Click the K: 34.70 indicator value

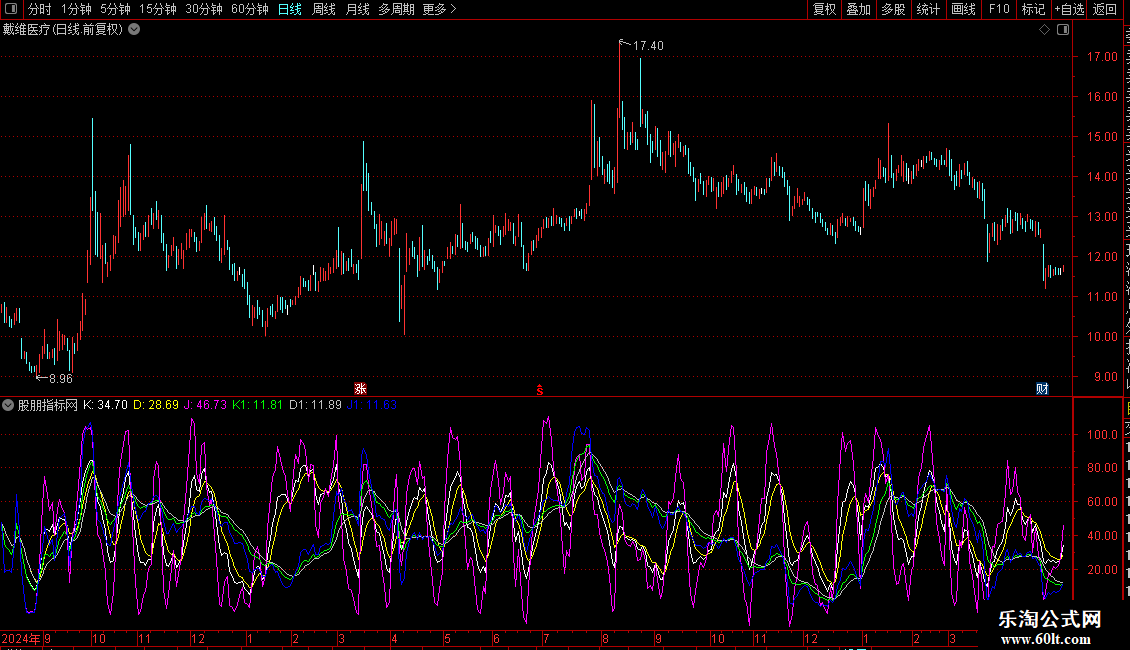(x=105, y=405)
